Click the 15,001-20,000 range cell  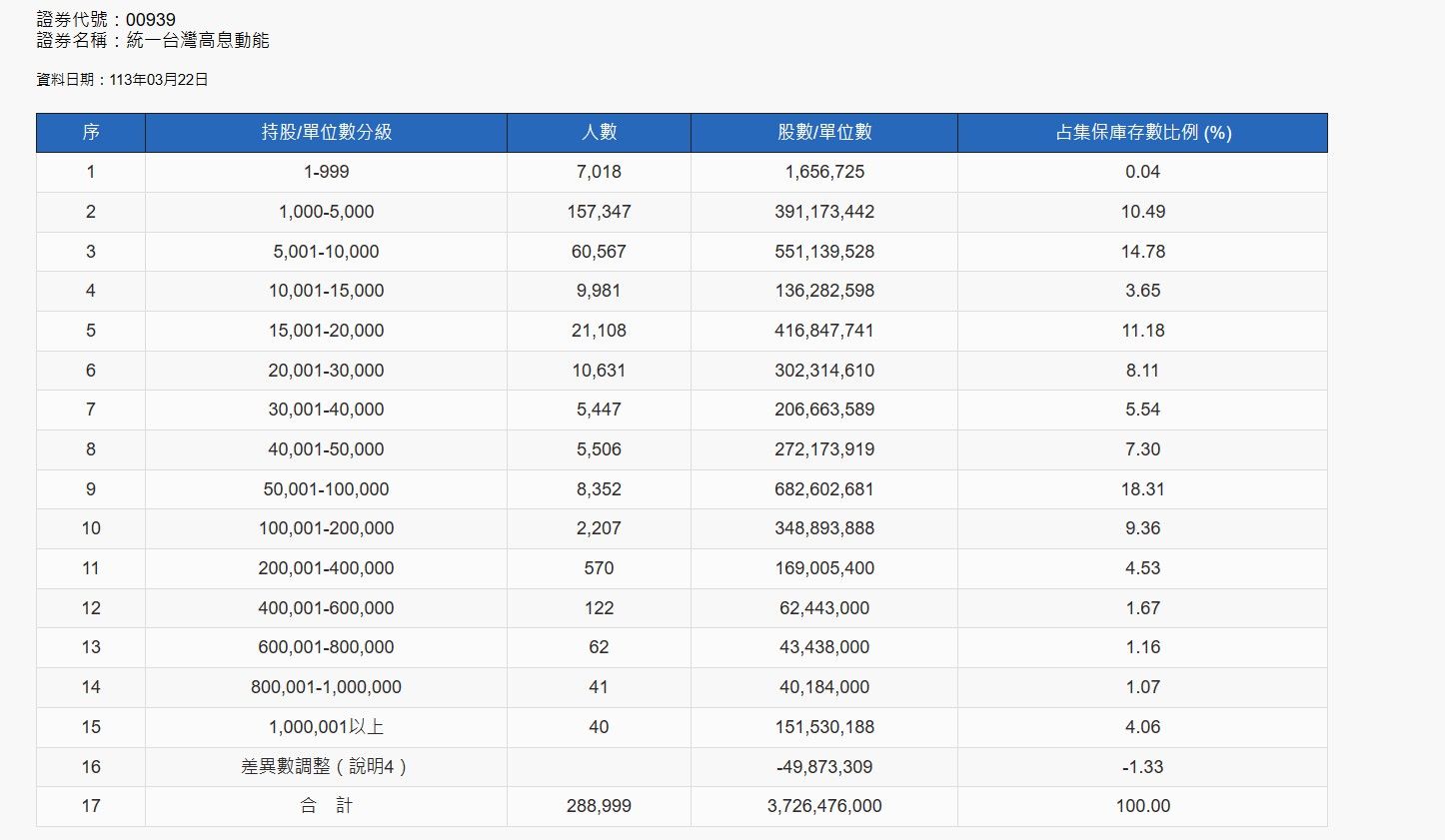327,331
